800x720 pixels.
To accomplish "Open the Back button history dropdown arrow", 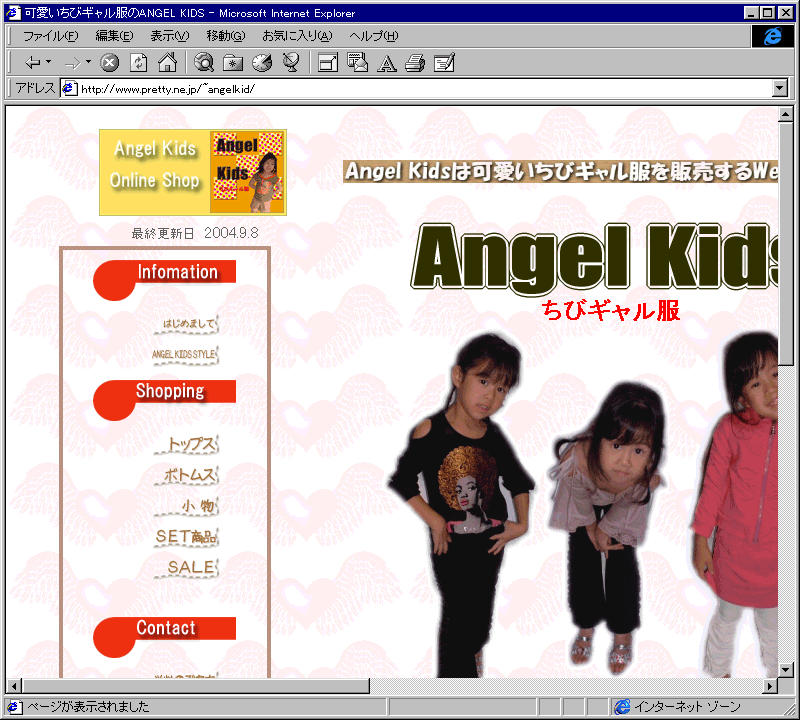I will [49, 62].
